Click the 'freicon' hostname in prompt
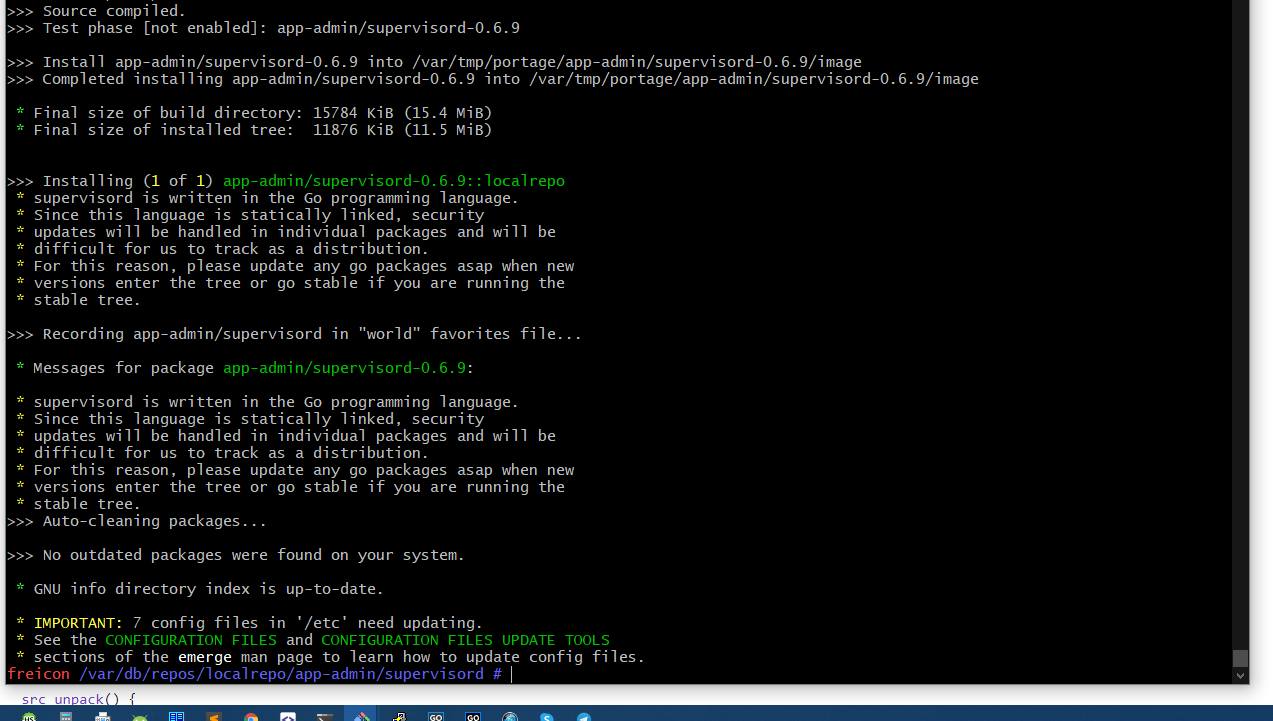 click(x=39, y=674)
